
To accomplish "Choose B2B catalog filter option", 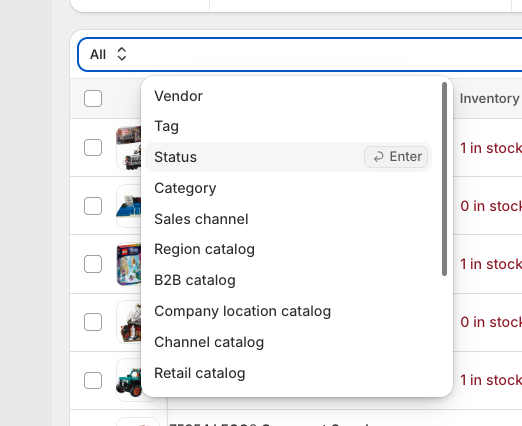I will coord(288,280).
